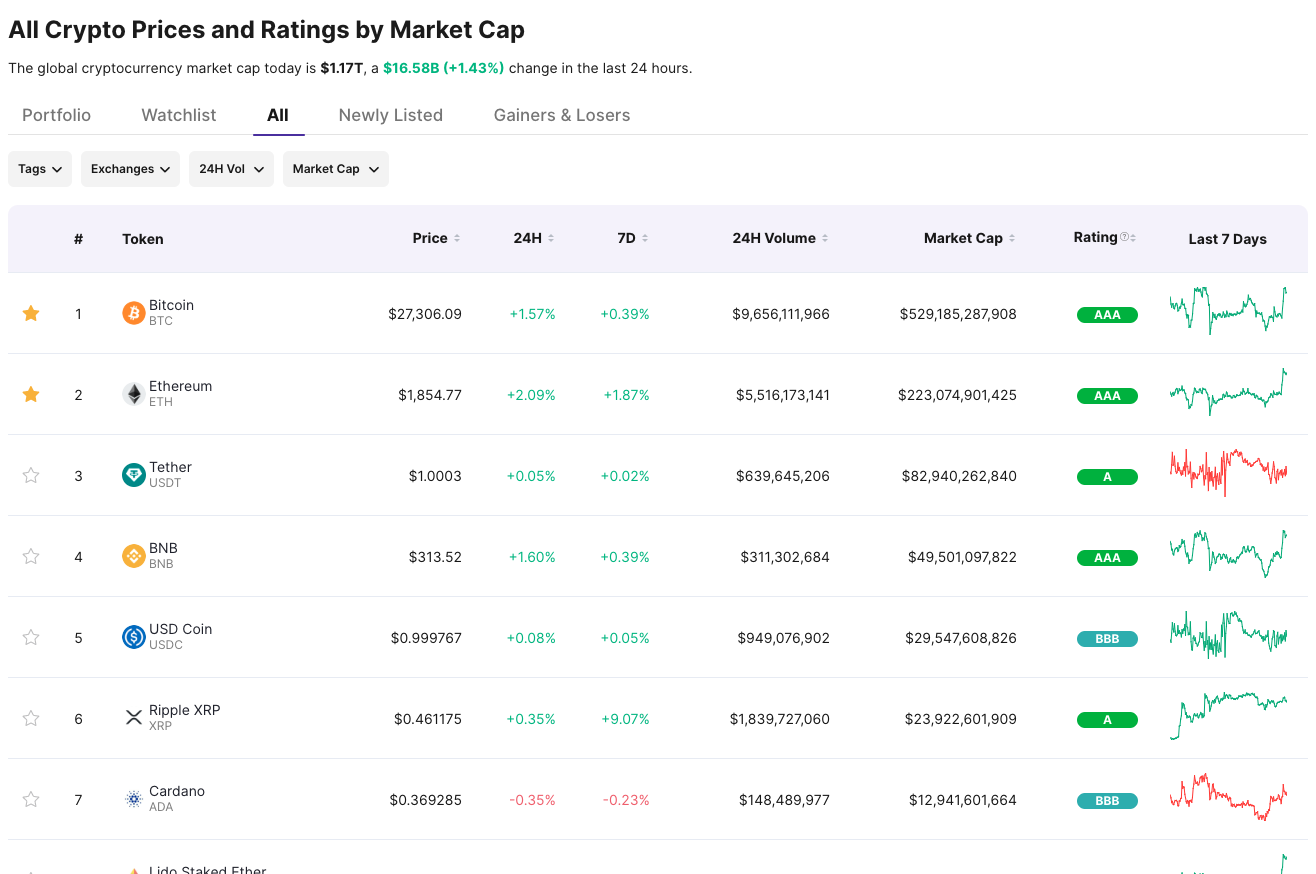Open the Market Cap filter dropdown
This screenshot has width=1316, height=874.
click(x=335, y=169)
